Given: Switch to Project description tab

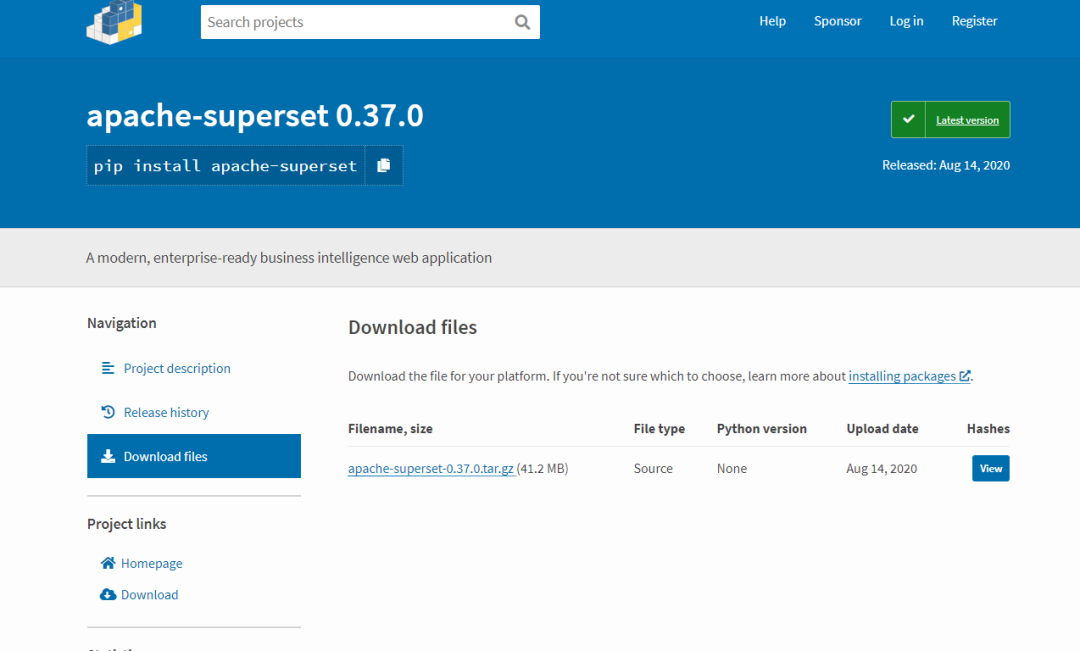Looking at the screenshot, I should [177, 369].
